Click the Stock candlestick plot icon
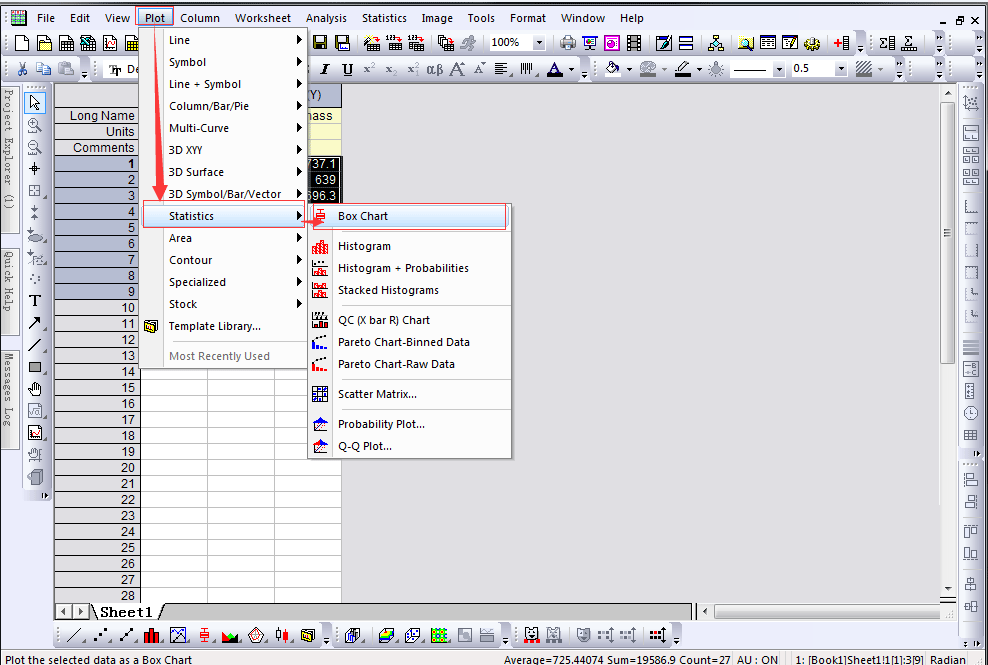This screenshot has width=988, height=665. [x=282, y=635]
